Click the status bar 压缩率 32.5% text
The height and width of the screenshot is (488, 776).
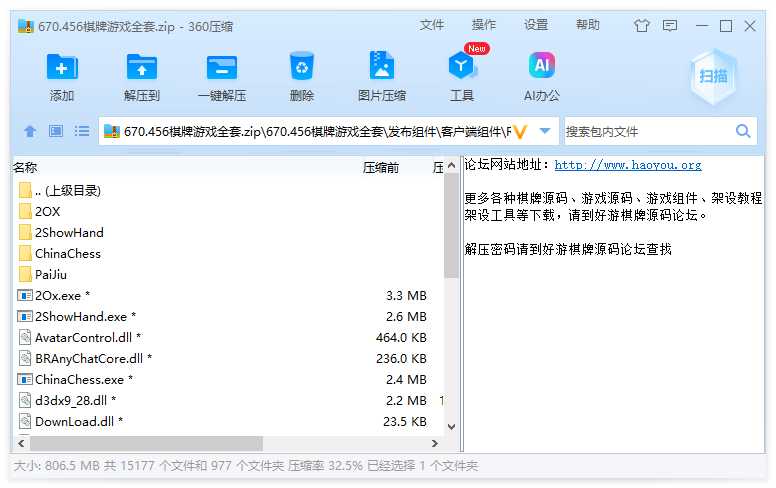coord(325,466)
